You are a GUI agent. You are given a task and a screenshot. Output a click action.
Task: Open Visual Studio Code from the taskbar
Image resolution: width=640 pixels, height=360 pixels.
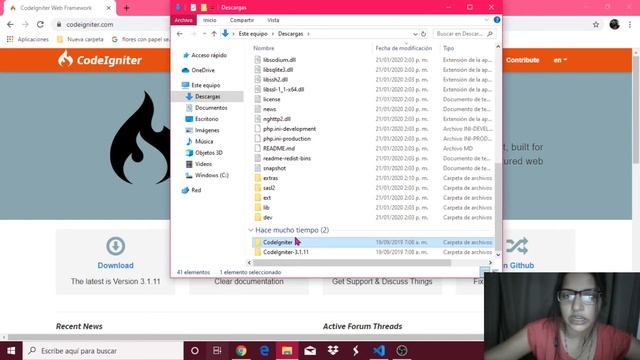click(379, 351)
